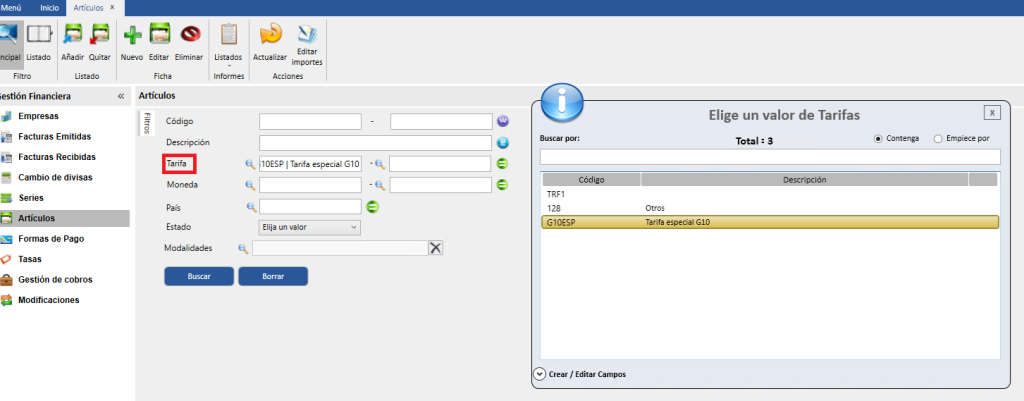Click the Descripción input field
Viewport: 1024px width, 401px height.
coord(375,142)
